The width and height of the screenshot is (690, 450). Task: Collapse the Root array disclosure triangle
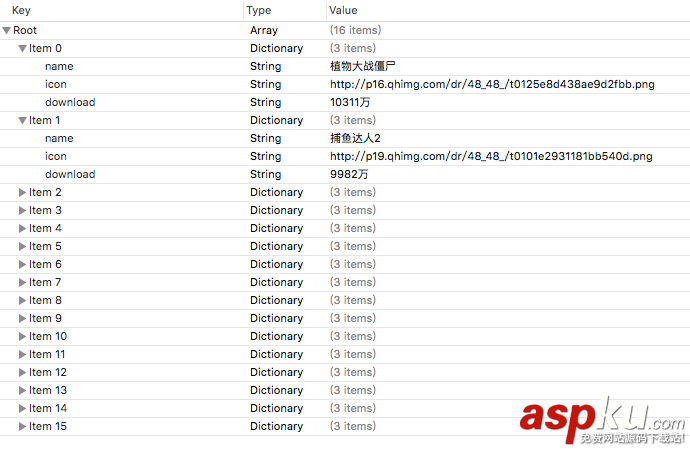pyautogui.click(x=7, y=31)
